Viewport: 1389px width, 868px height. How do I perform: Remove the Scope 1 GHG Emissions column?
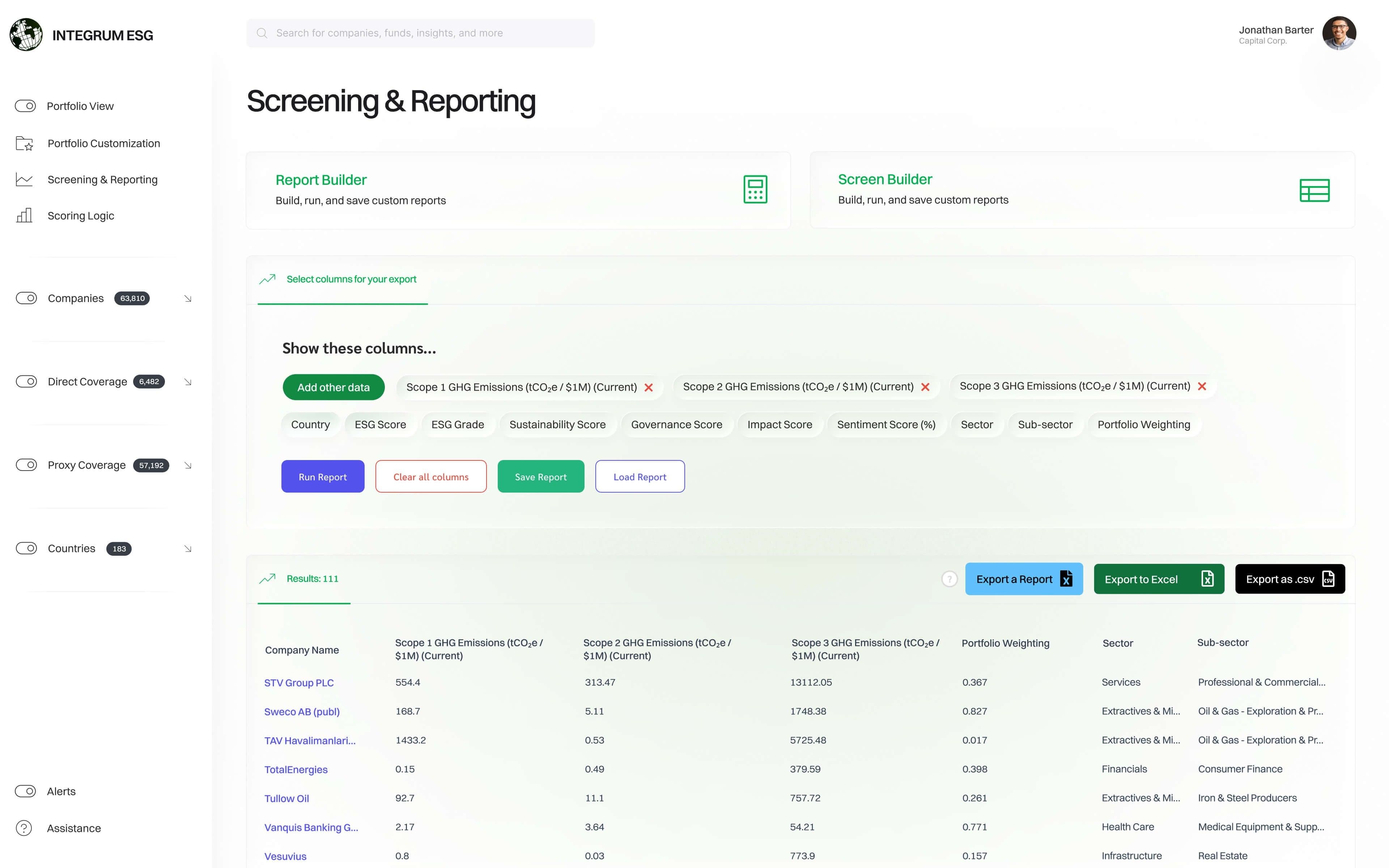coord(649,387)
